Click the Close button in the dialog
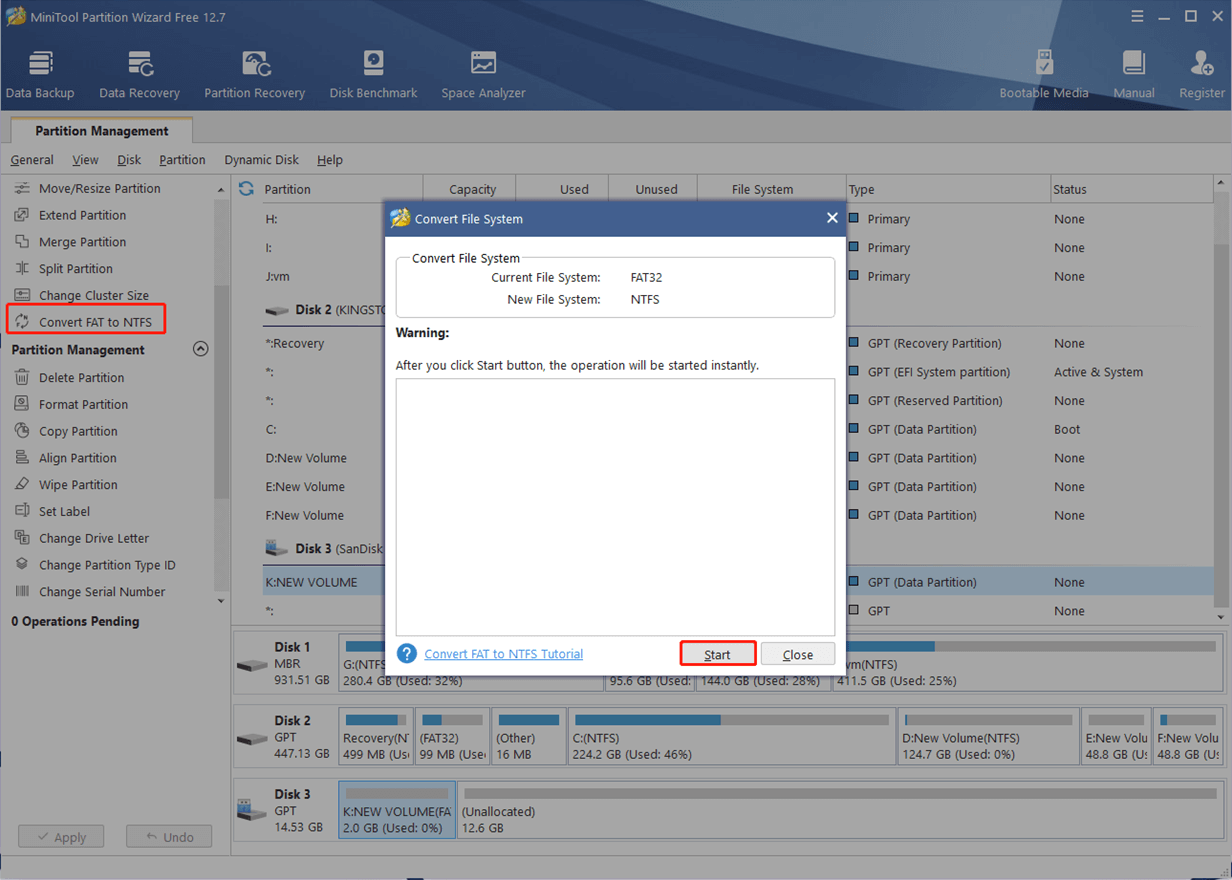Screen dimensions: 1232x880 [x=798, y=655]
